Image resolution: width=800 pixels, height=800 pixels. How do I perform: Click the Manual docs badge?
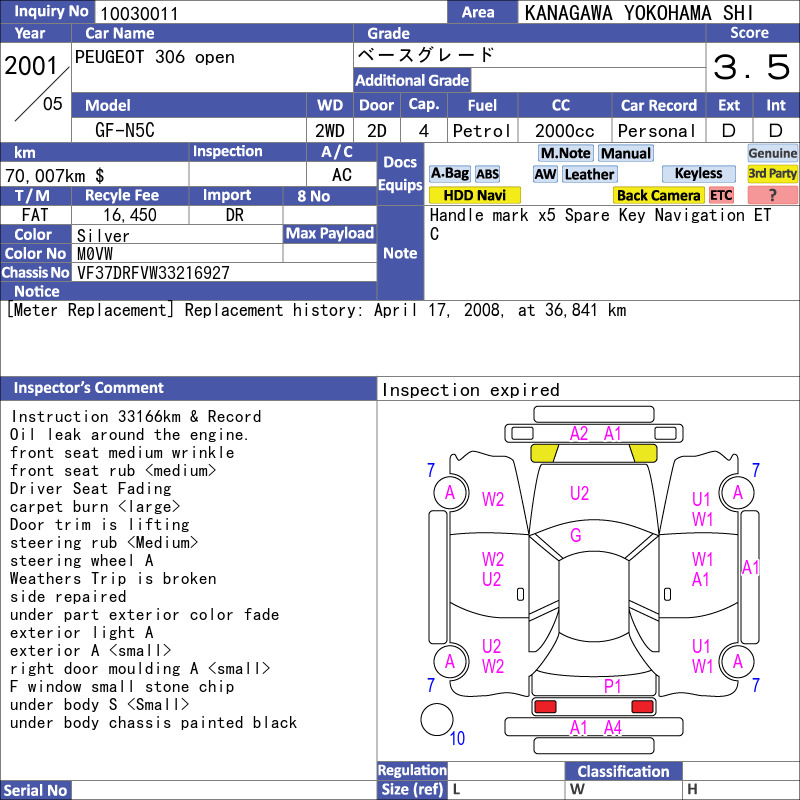tap(626, 153)
